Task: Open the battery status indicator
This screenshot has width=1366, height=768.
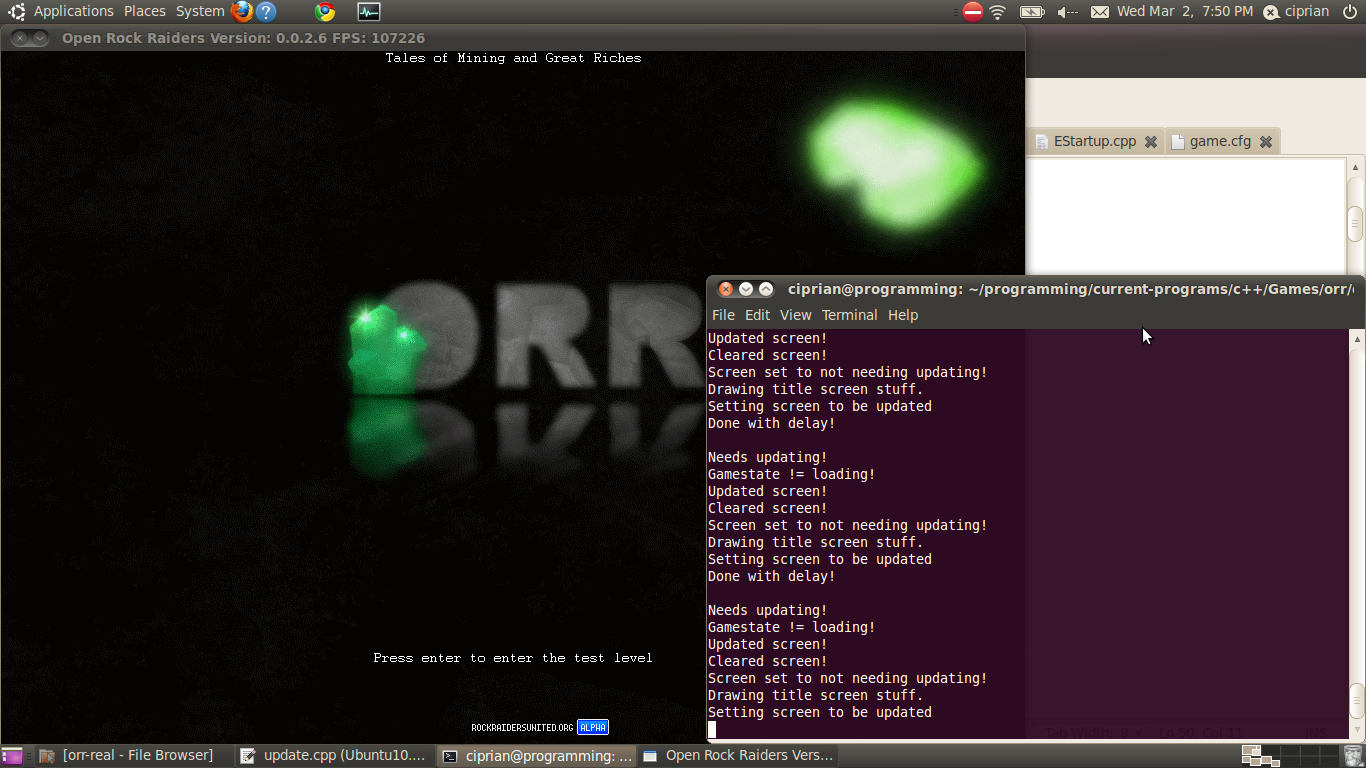Action: (x=1032, y=12)
